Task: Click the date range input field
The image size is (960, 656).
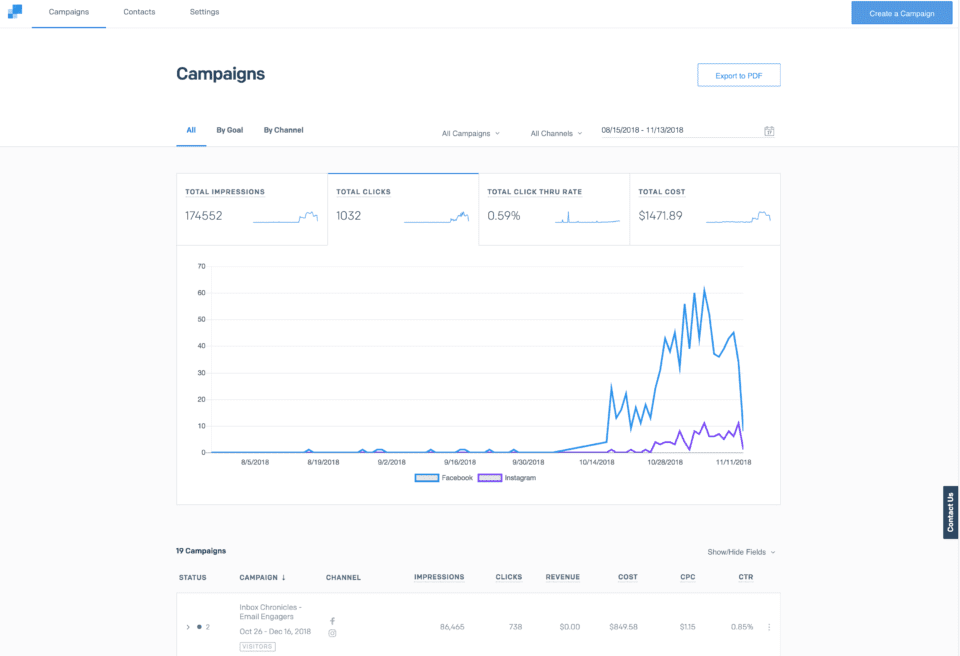Action: pyautogui.click(x=680, y=130)
